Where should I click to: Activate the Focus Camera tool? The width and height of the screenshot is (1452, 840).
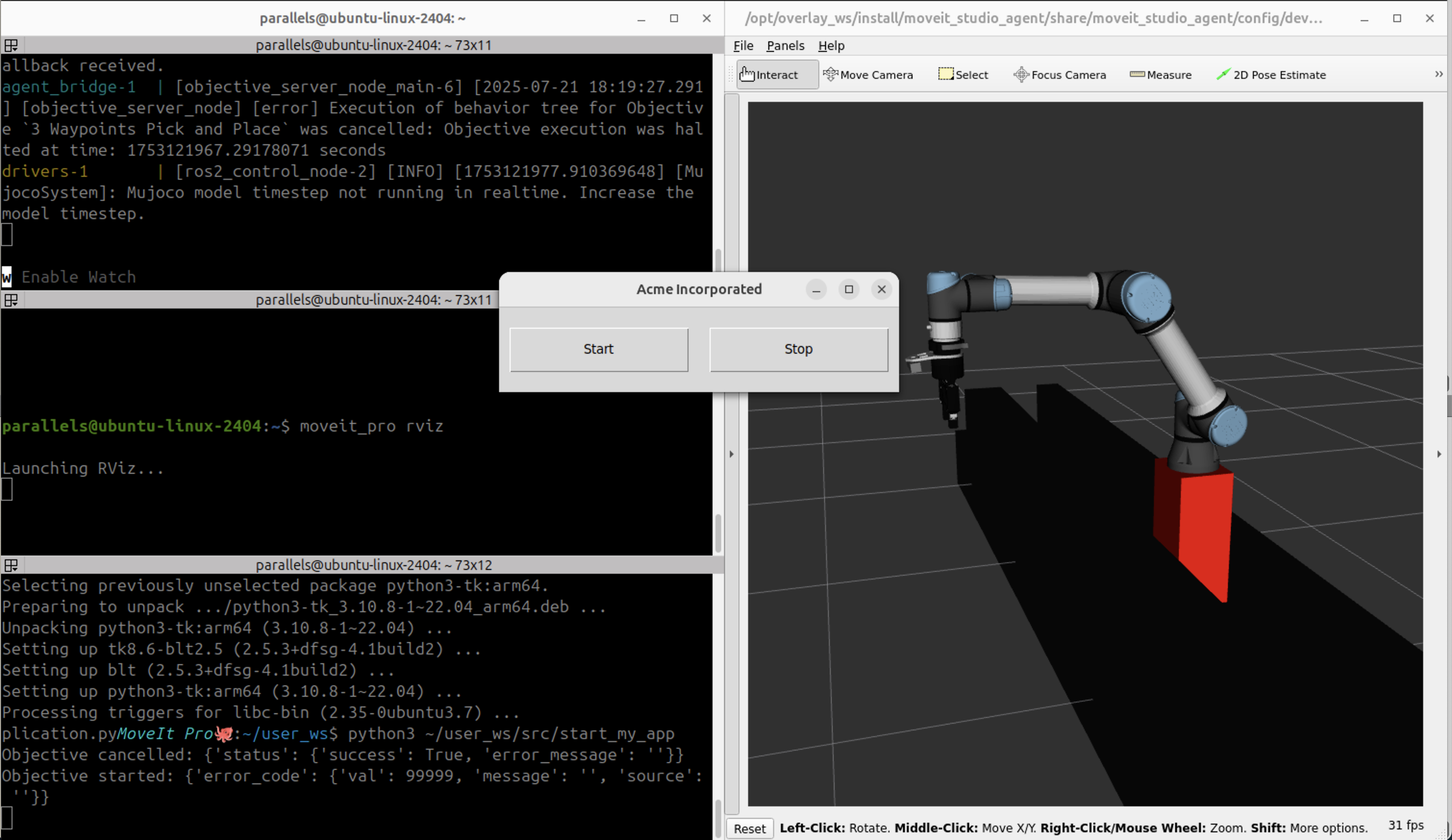coord(1060,75)
